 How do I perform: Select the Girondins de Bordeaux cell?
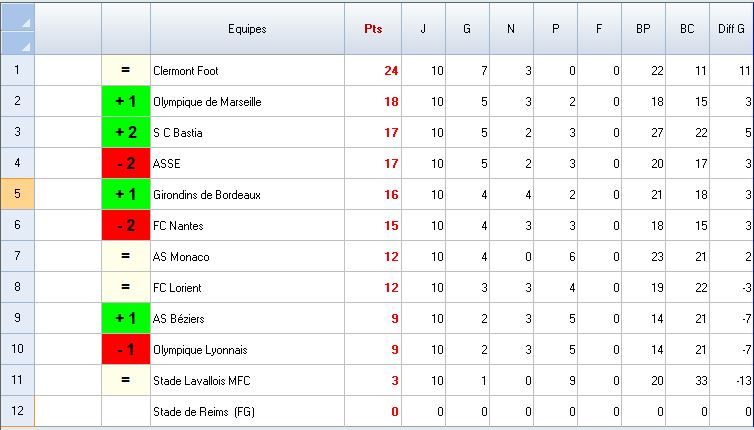[247, 195]
